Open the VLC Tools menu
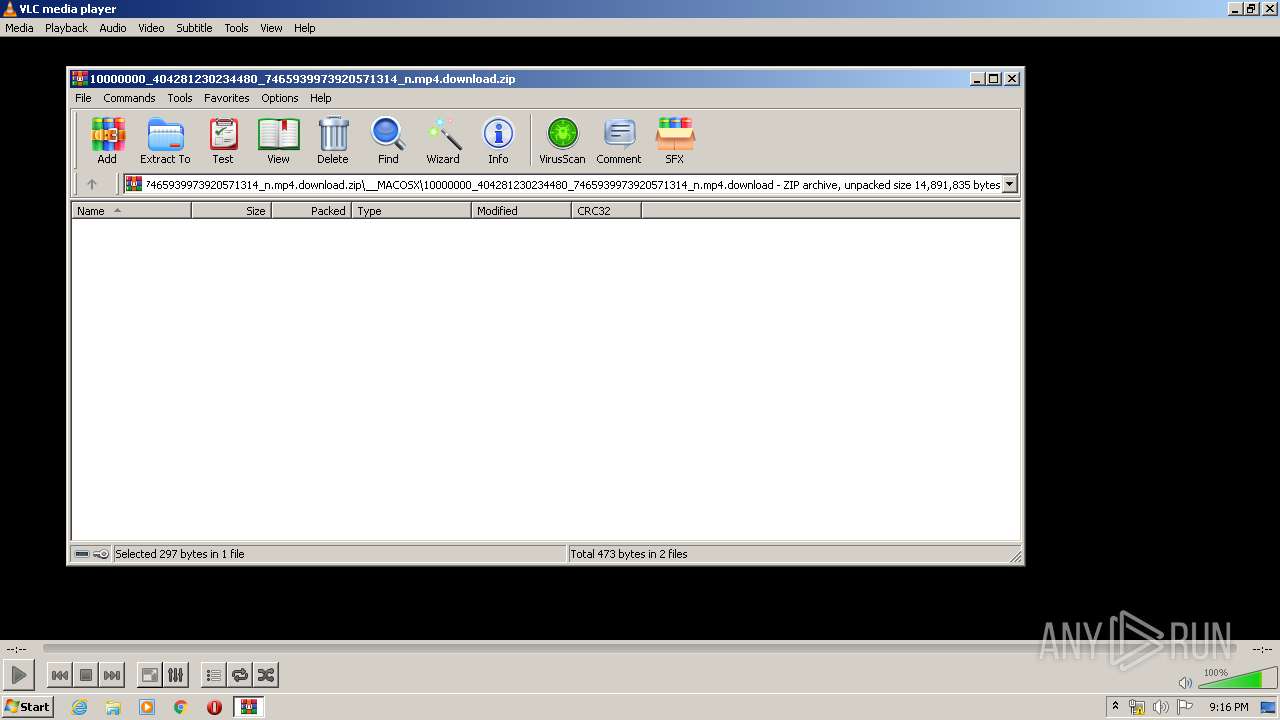Image resolution: width=1280 pixels, height=720 pixels. pyautogui.click(x=236, y=28)
